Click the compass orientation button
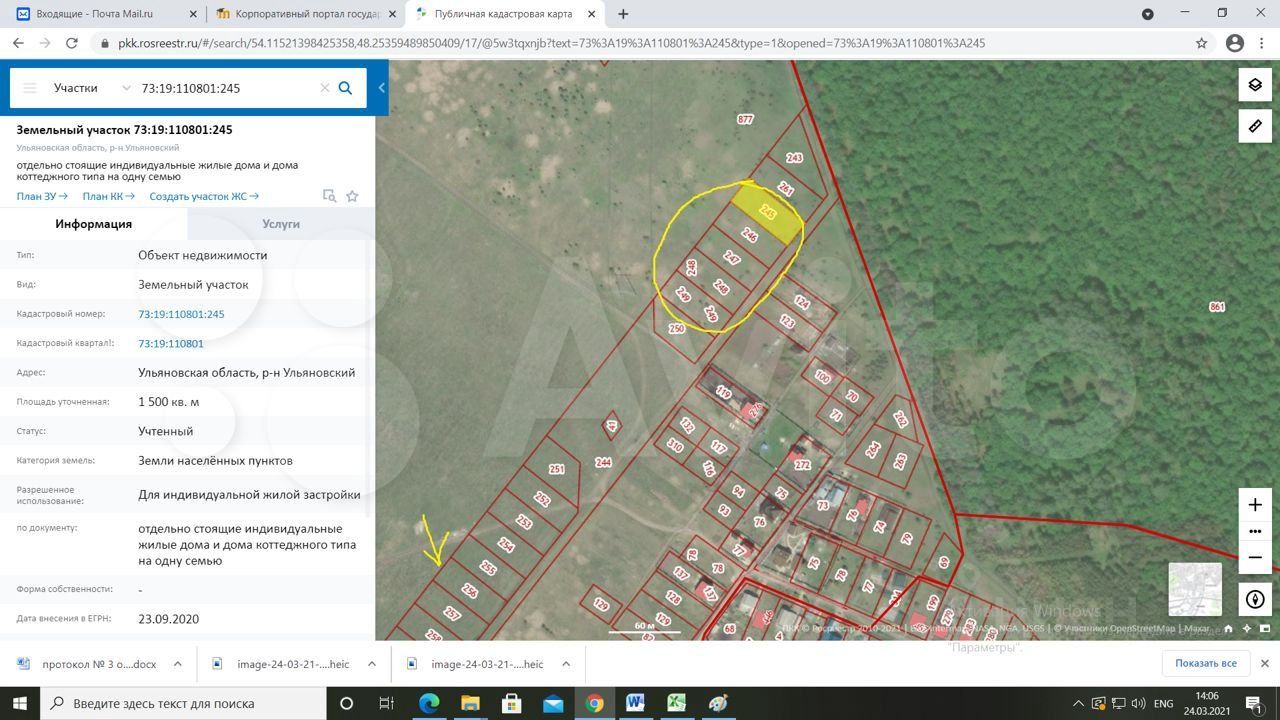 pyautogui.click(x=1255, y=600)
